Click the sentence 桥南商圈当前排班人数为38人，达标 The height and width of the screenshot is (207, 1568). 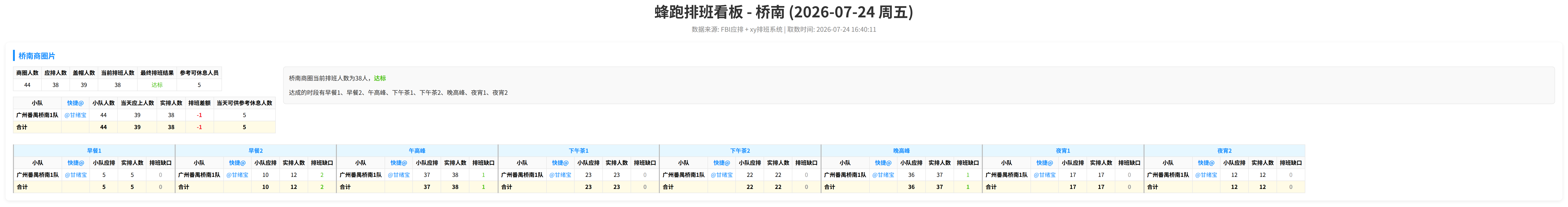(x=337, y=79)
